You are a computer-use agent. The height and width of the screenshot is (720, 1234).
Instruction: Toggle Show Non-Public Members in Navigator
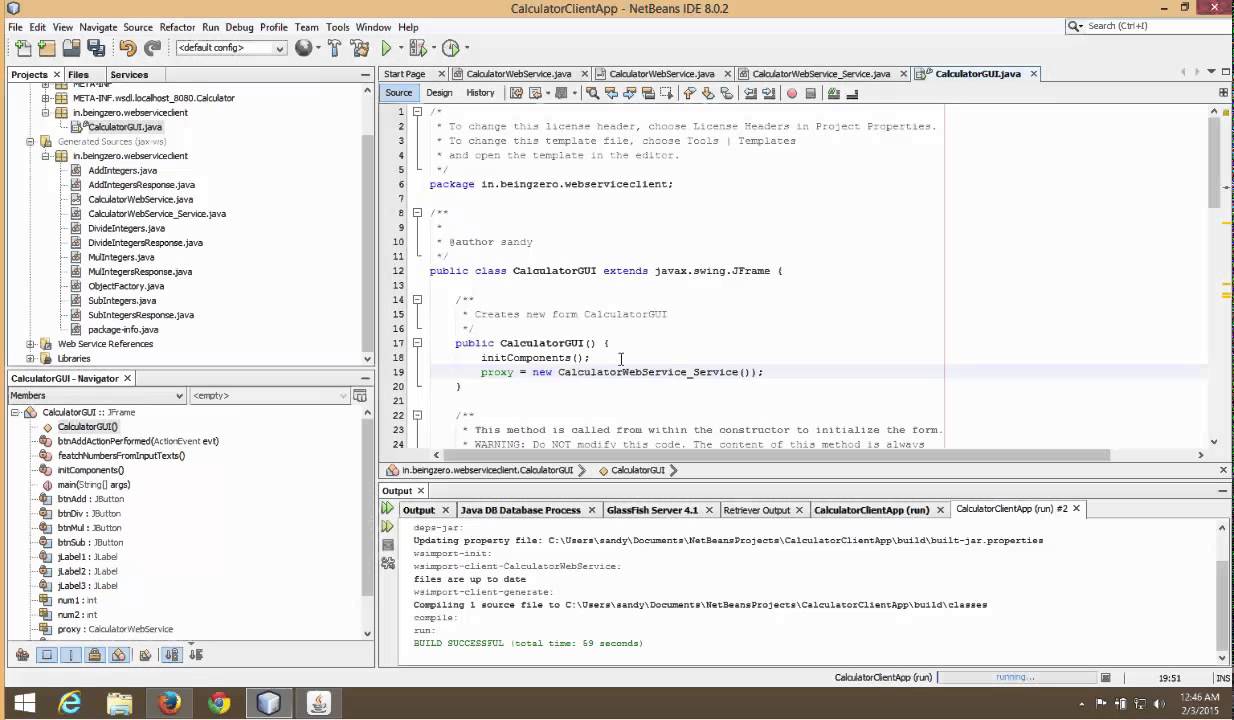click(95, 655)
